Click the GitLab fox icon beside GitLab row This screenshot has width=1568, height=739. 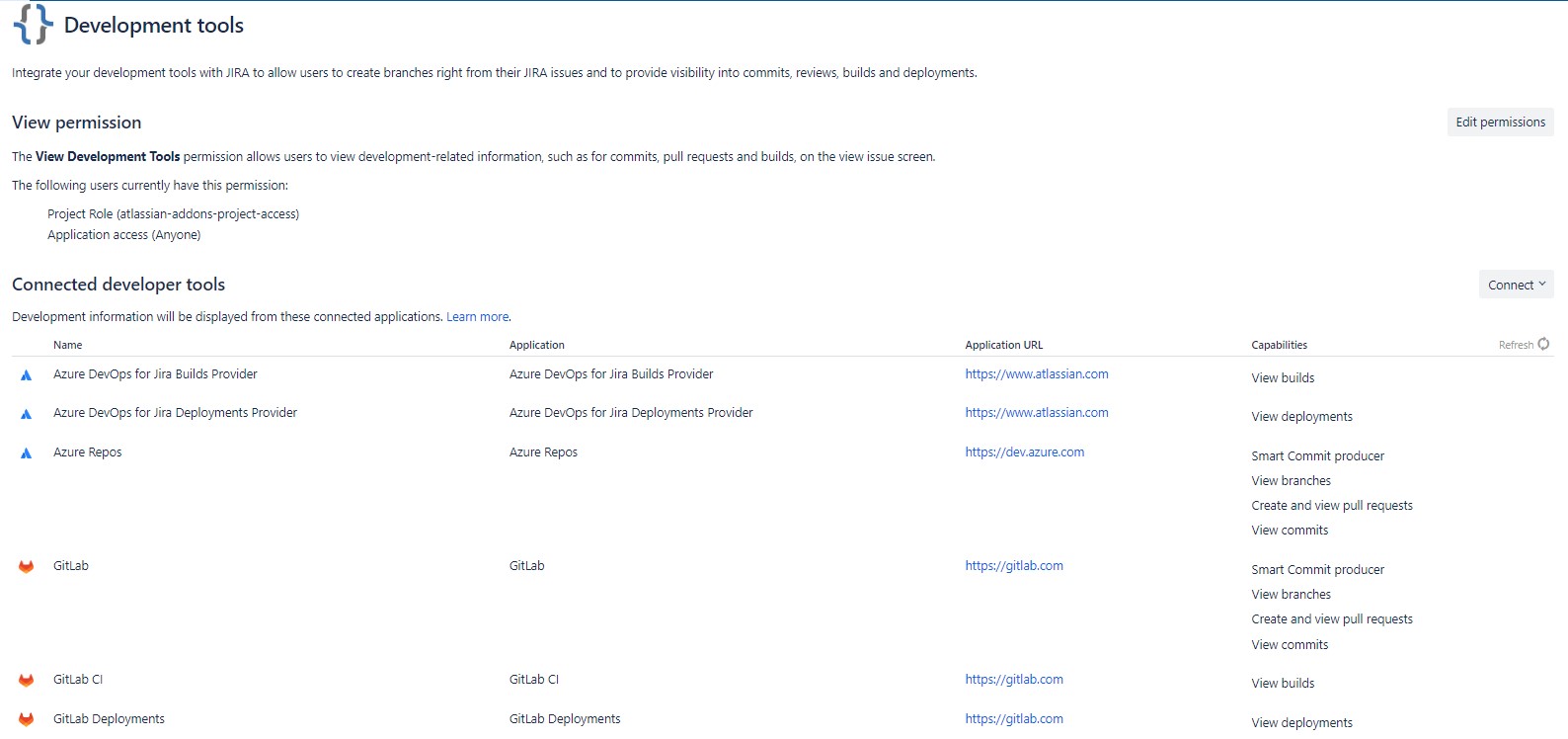pos(27,567)
